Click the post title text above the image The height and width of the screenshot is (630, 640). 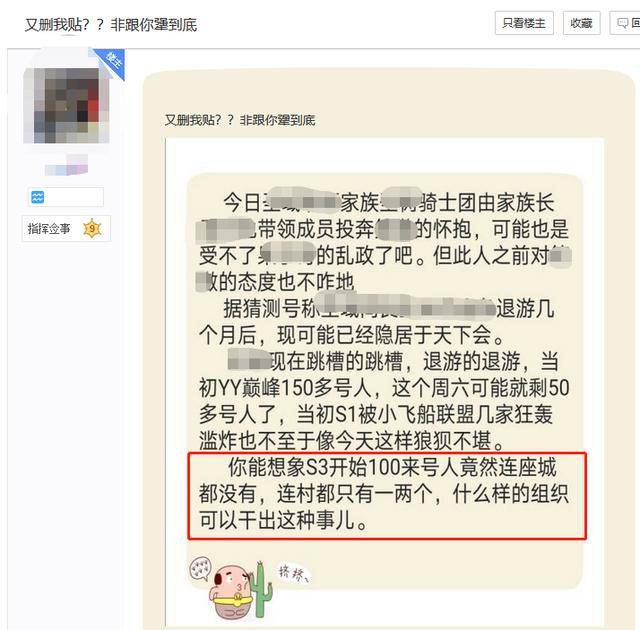click(x=240, y=120)
